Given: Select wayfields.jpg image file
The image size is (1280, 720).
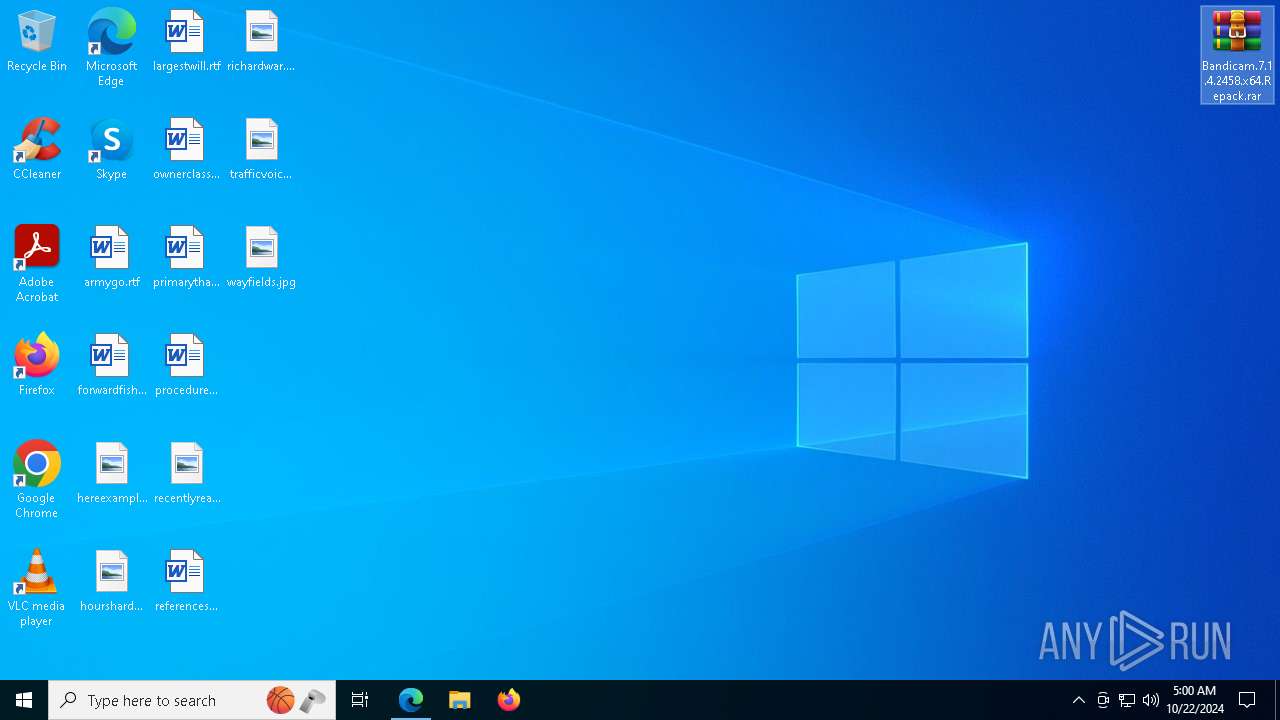Looking at the screenshot, I should tap(261, 258).
